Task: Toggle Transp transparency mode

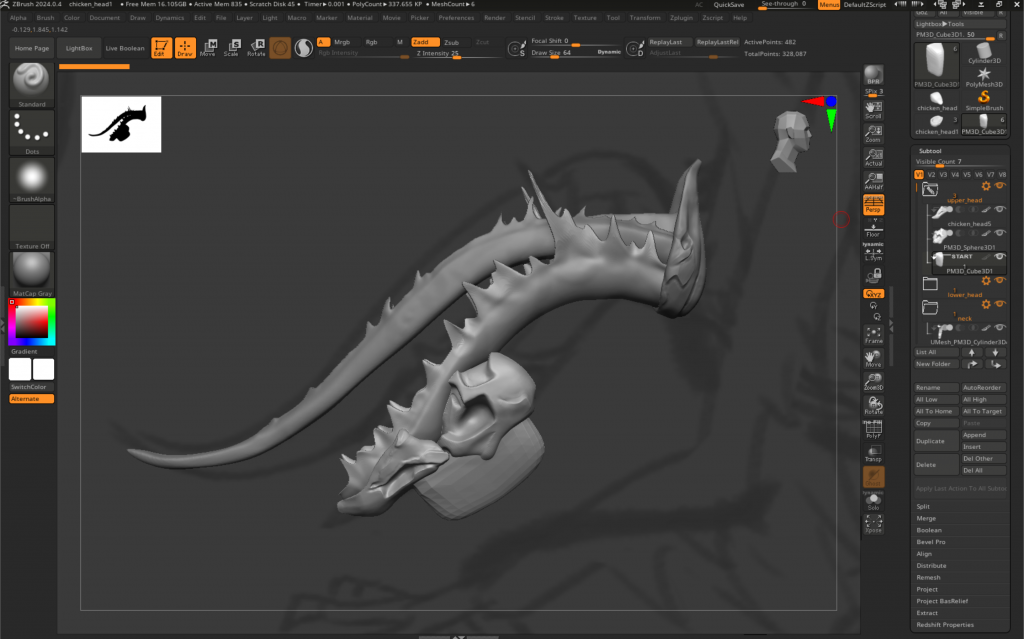Action: pos(873,453)
